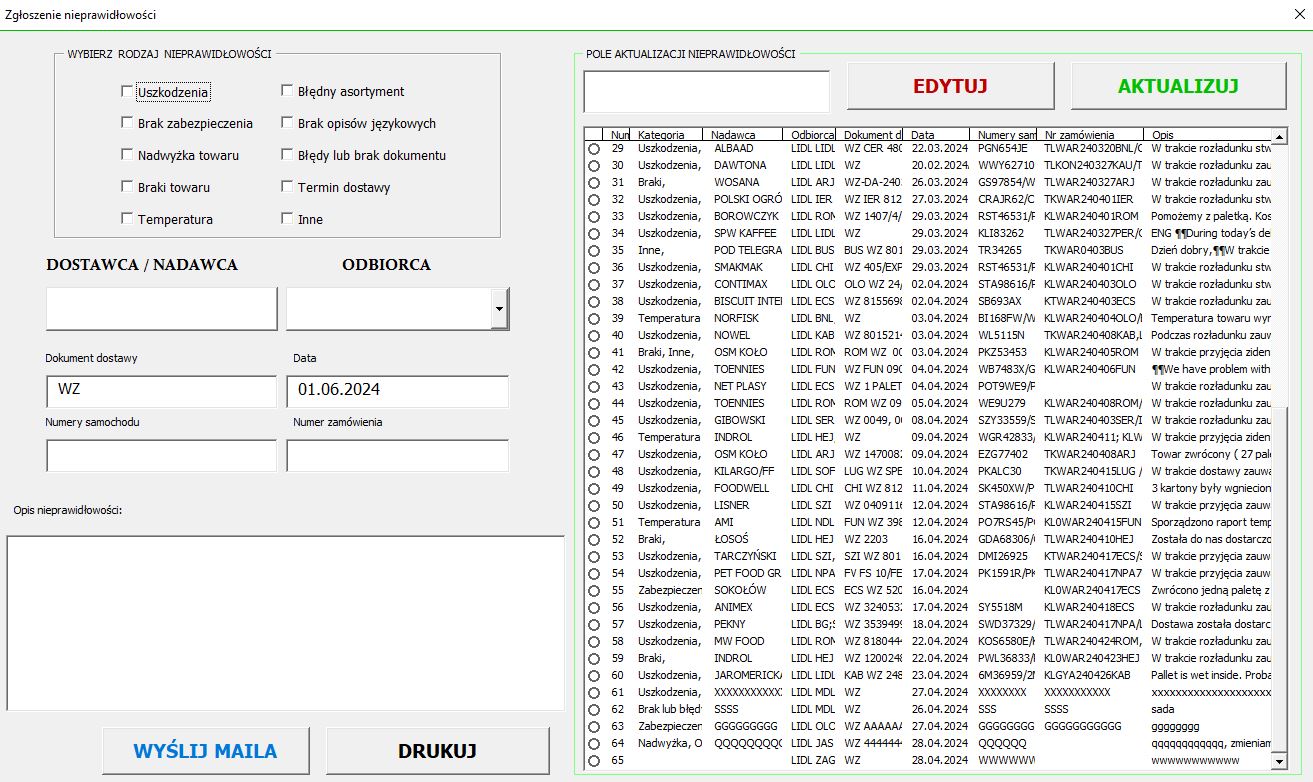Select radio button for row 37 CONTIMAX
Screen dimensions: 1313x782
593,285
